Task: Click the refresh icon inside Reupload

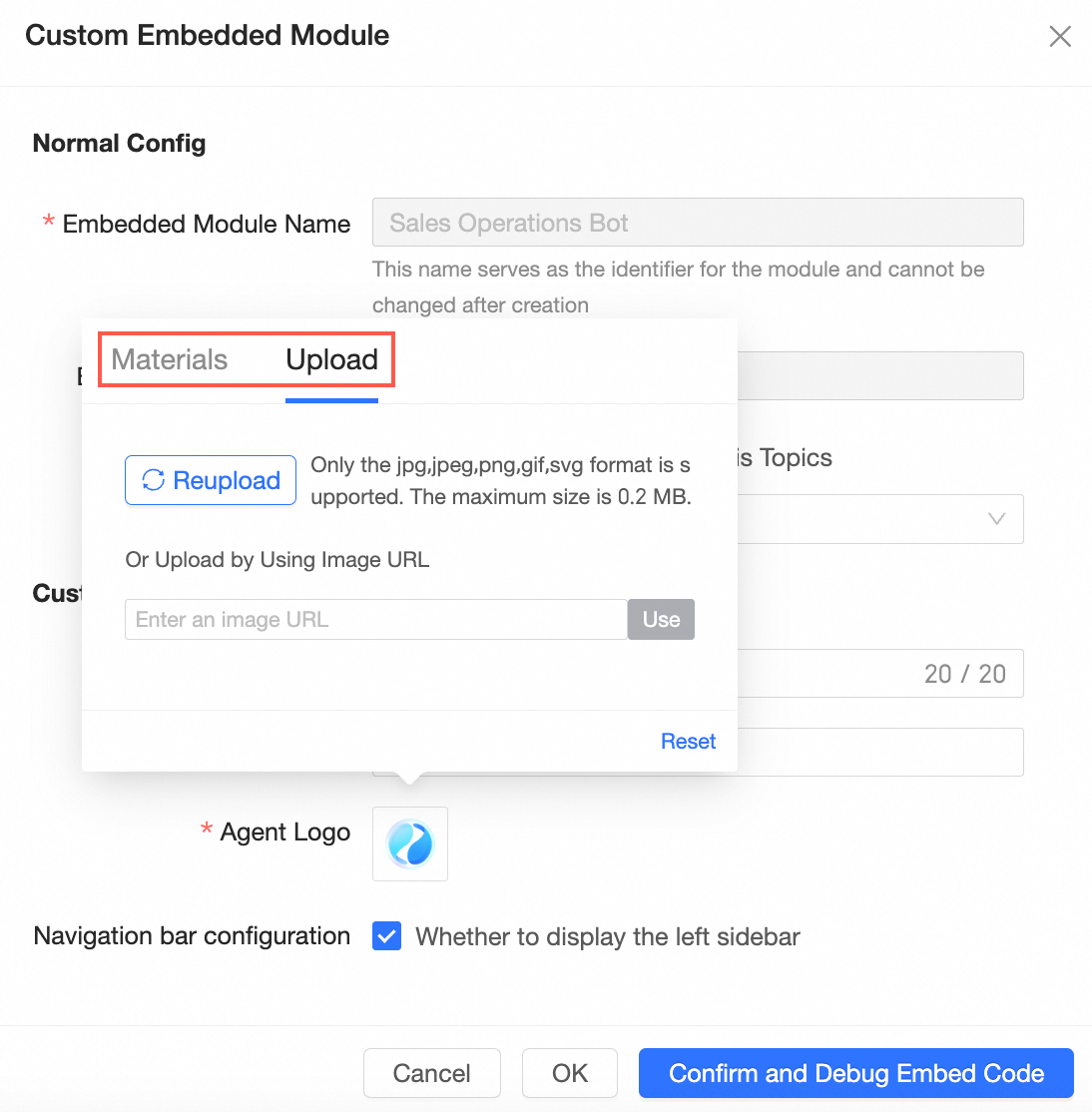Action: click(x=153, y=480)
